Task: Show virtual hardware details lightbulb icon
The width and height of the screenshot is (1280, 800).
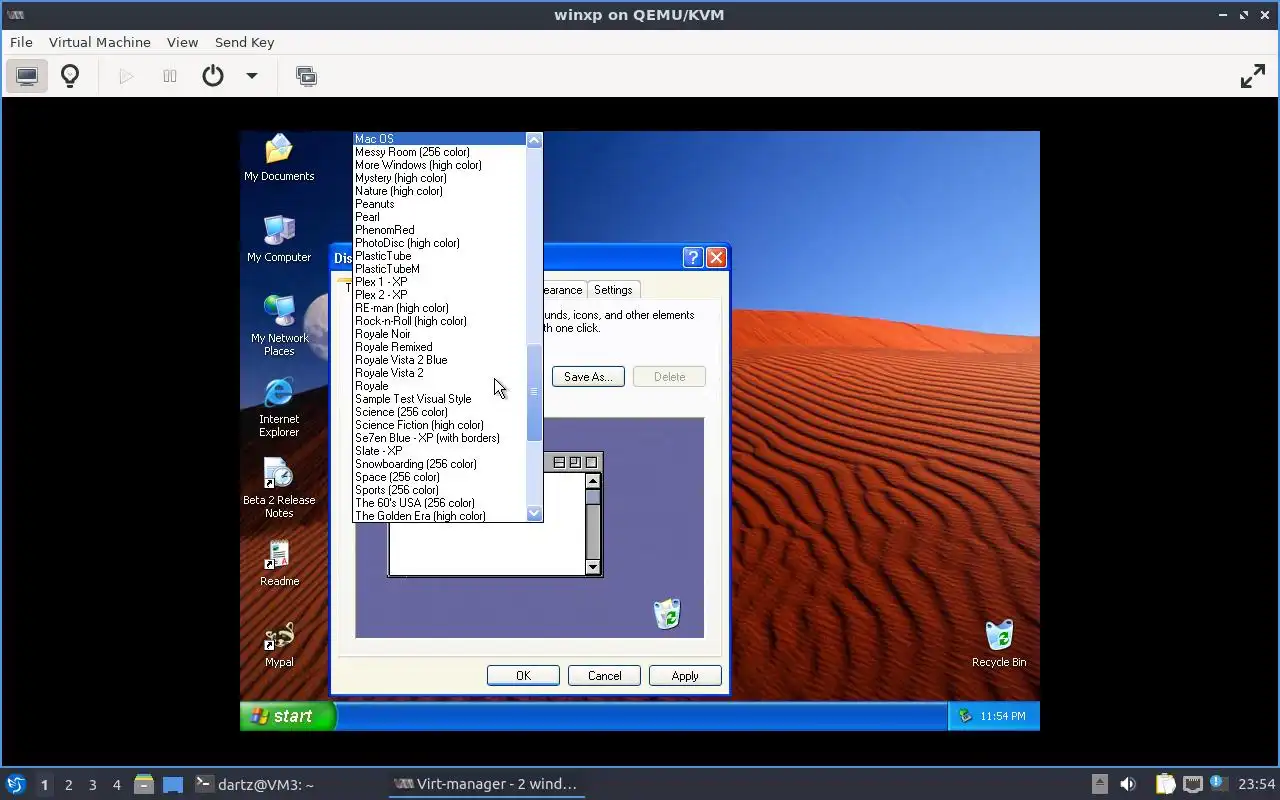Action: tap(70, 76)
